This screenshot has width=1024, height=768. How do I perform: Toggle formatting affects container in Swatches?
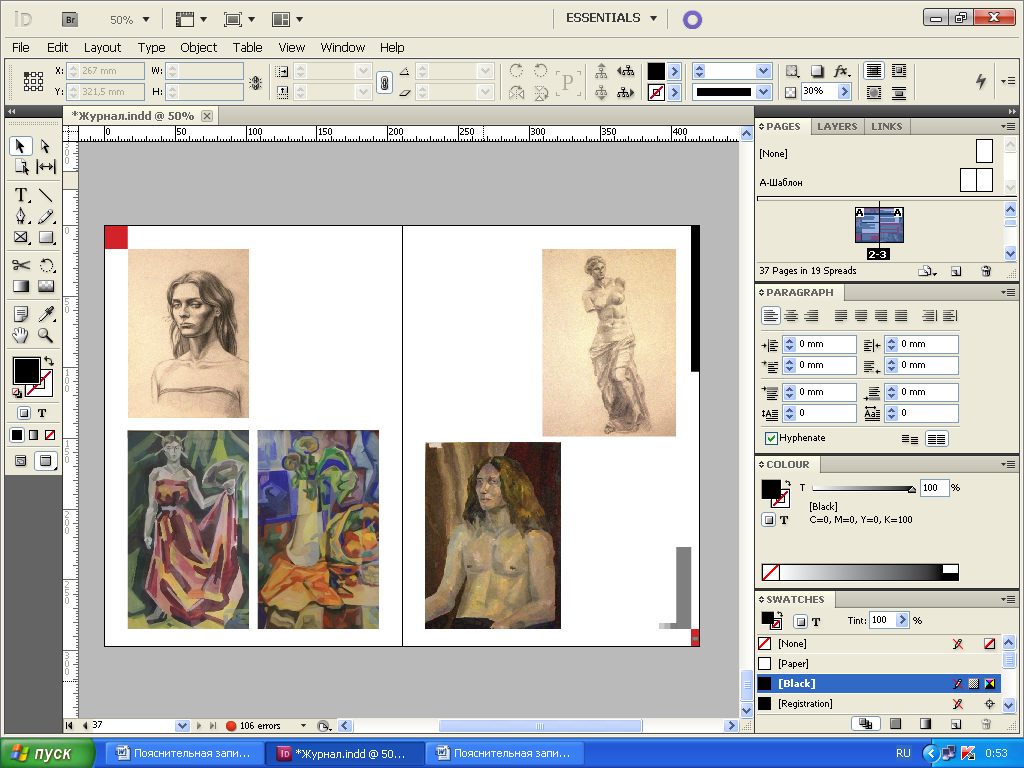pyautogui.click(x=801, y=621)
